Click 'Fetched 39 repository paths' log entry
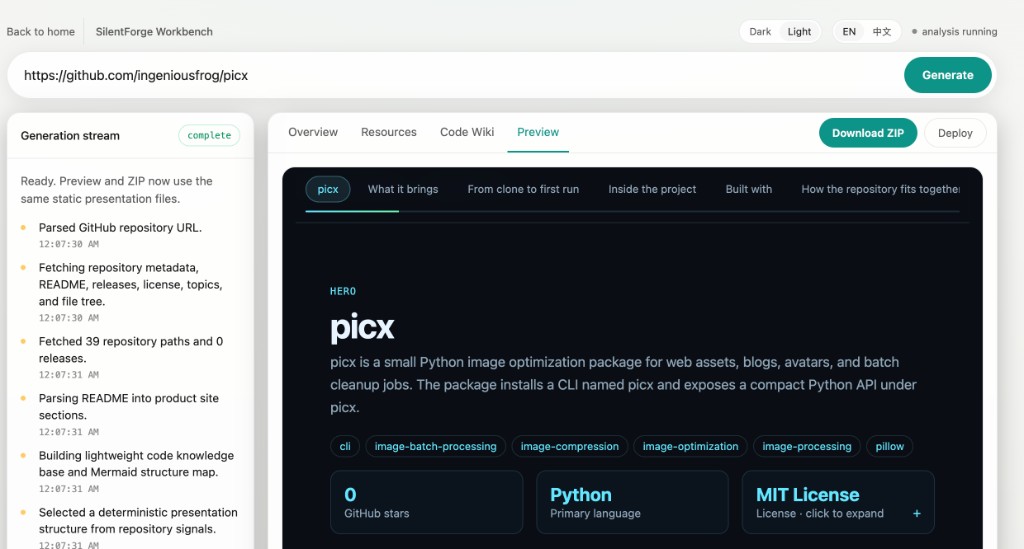 coord(131,350)
